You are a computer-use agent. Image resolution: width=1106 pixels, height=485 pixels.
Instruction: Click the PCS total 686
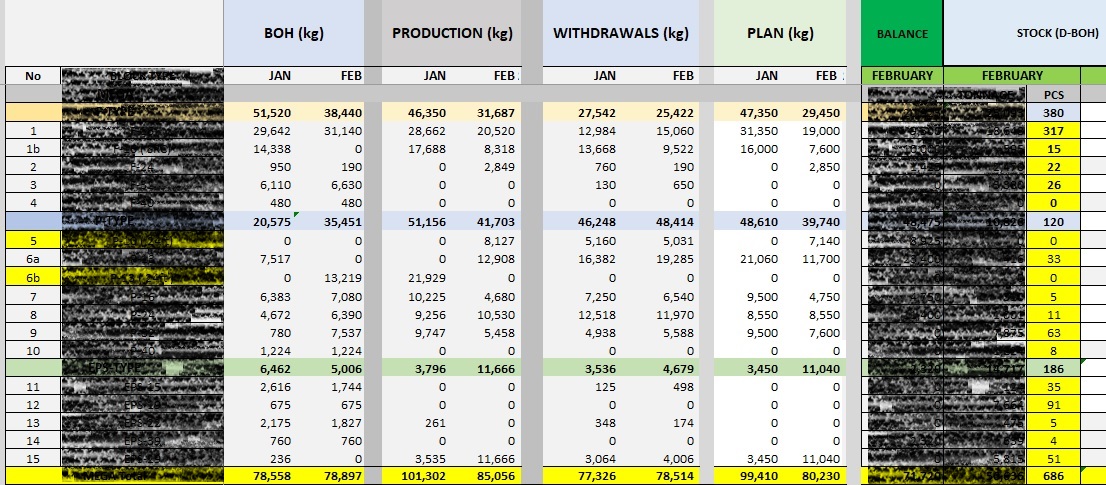coord(1055,477)
